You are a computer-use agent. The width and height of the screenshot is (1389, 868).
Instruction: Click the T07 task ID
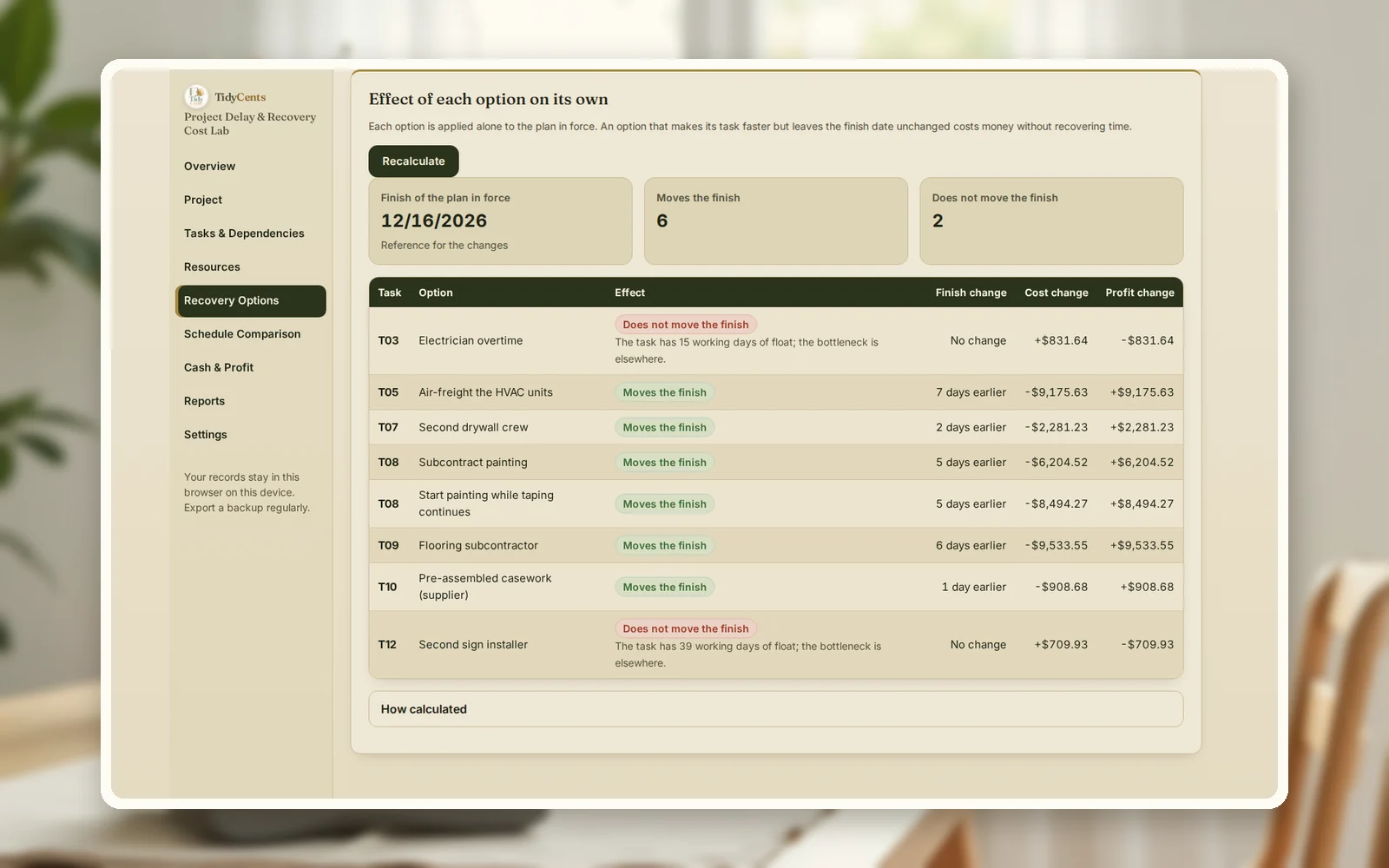tap(388, 427)
